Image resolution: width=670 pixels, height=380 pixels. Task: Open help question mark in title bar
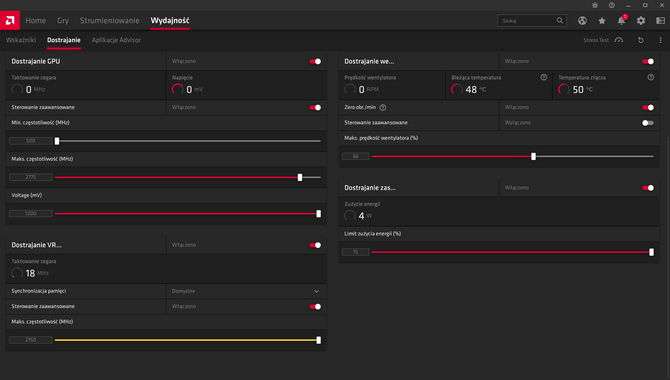coord(612,5)
